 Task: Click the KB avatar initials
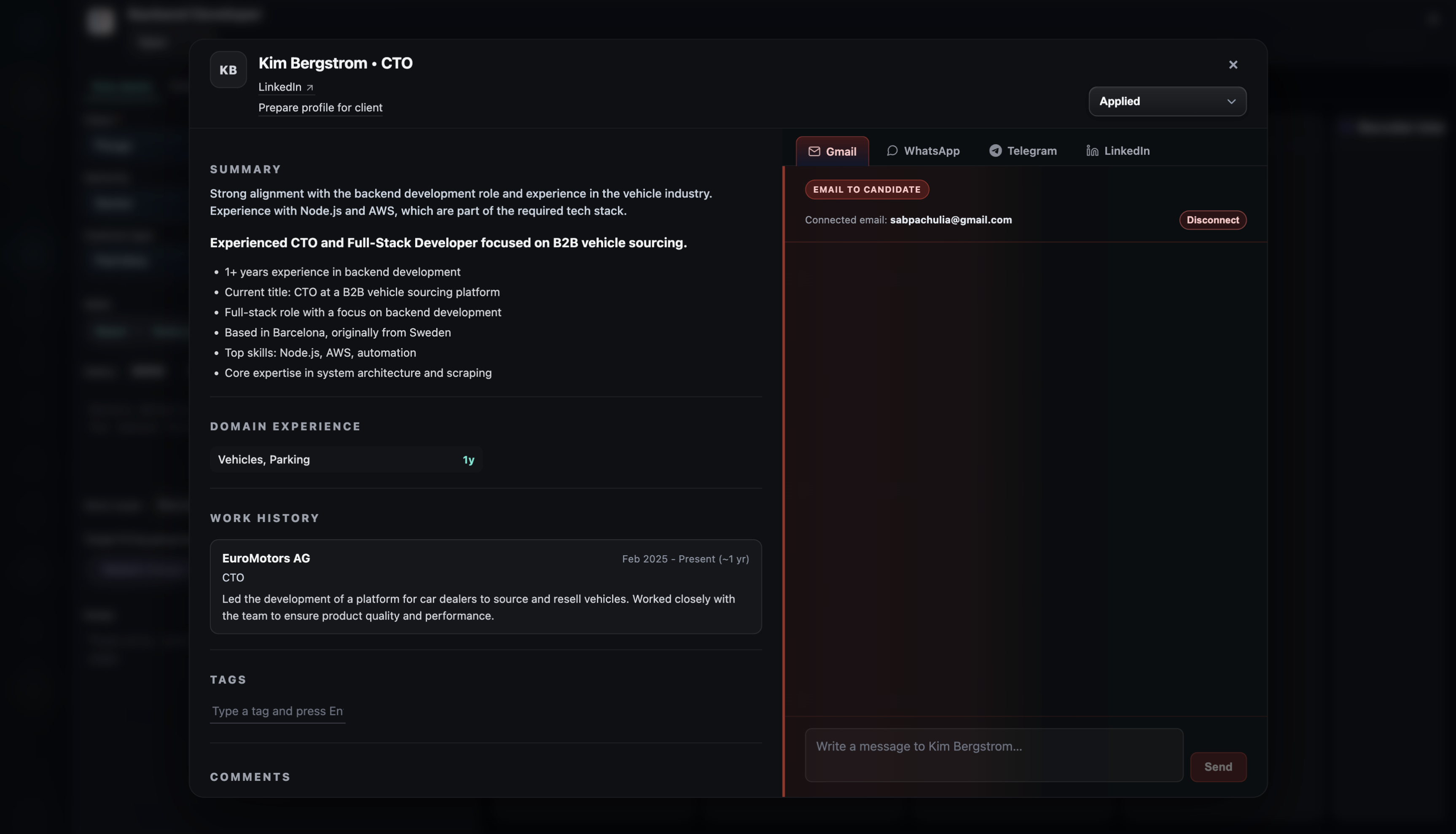pyautogui.click(x=228, y=70)
